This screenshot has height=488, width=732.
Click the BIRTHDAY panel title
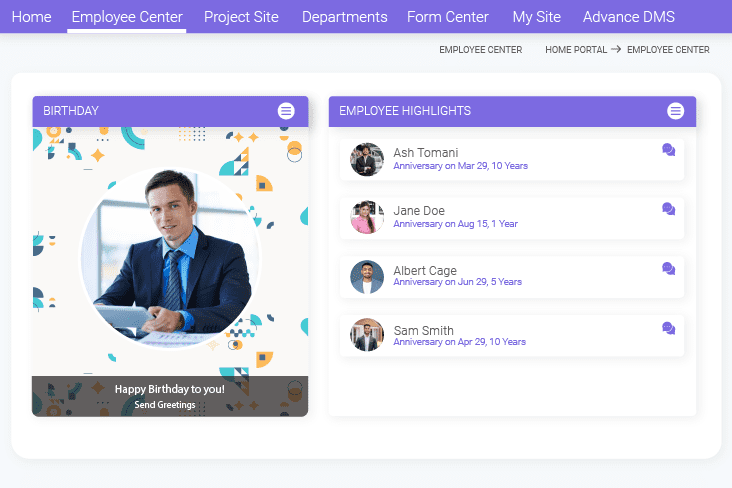point(71,111)
